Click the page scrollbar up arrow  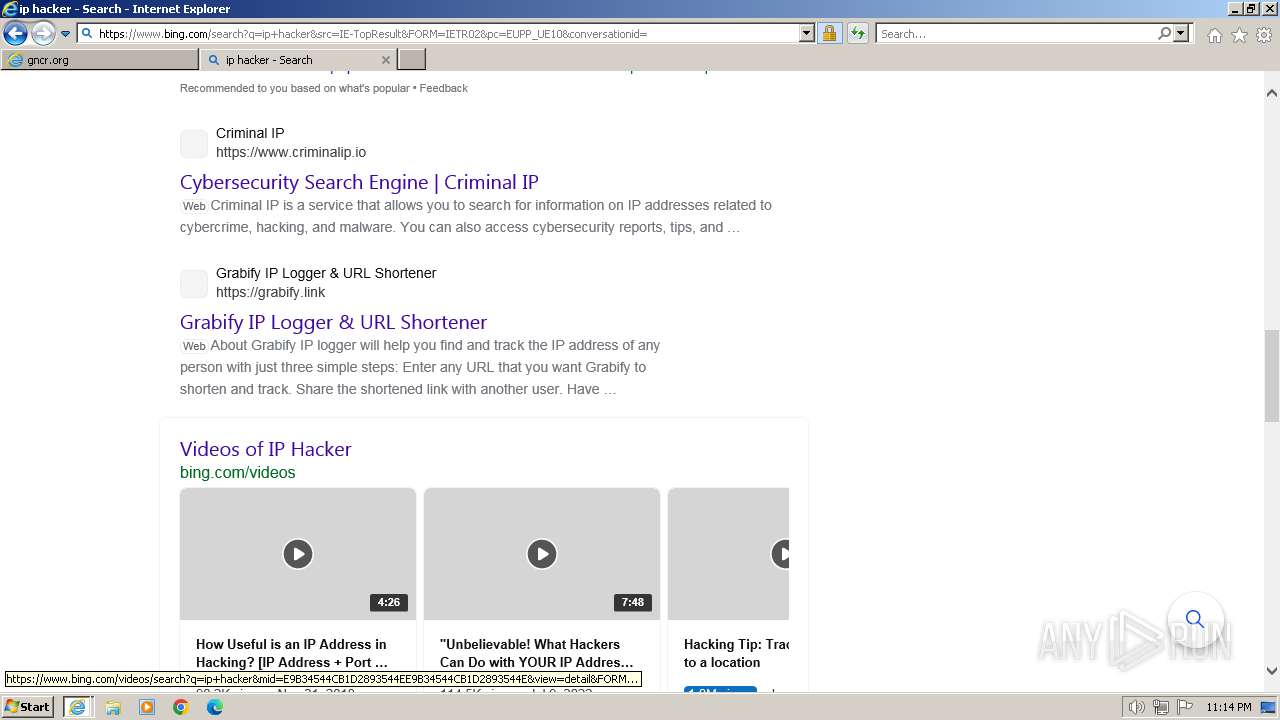pyautogui.click(x=1272, y=93)
